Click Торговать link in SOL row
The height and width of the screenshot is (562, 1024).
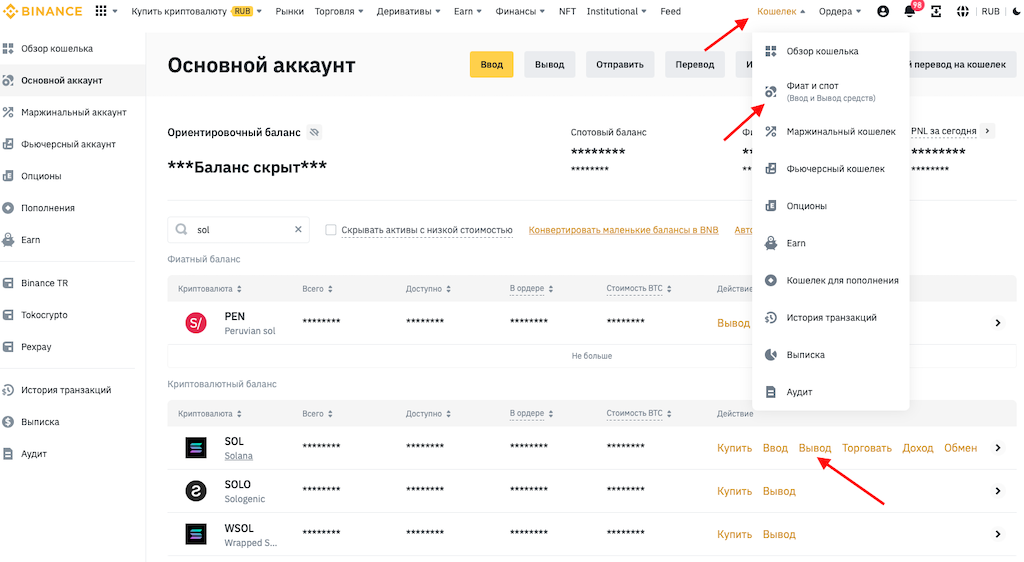pos(867,448)
